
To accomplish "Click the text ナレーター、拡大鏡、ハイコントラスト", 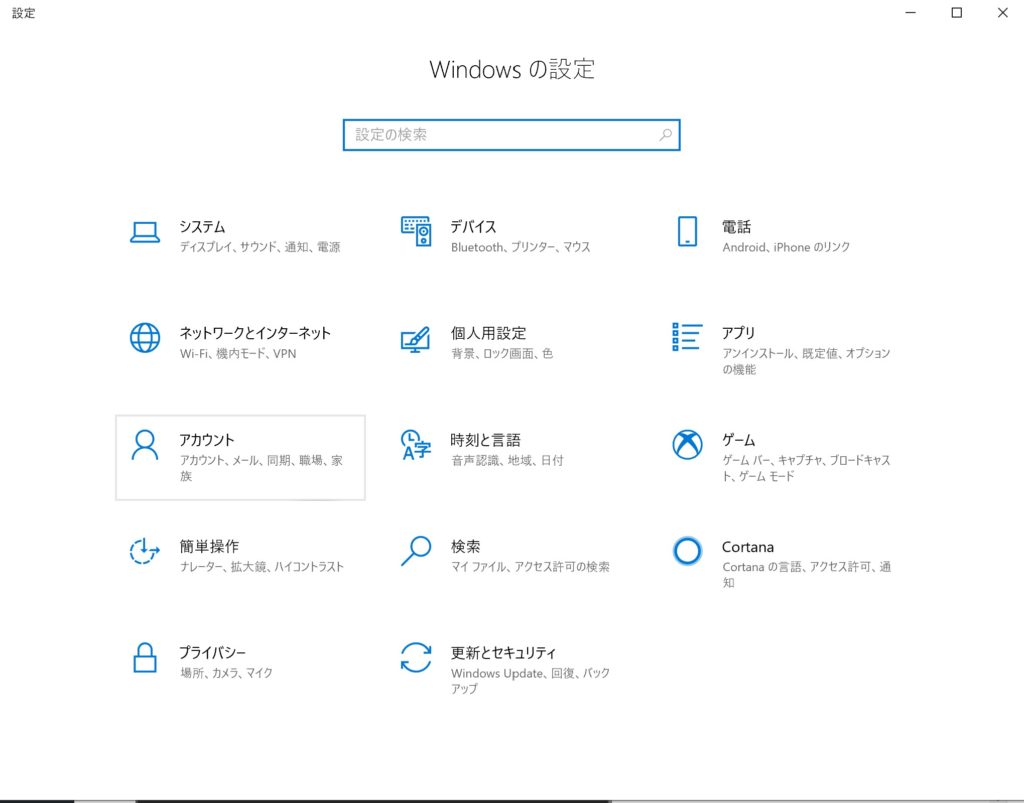I will point(262,566).
